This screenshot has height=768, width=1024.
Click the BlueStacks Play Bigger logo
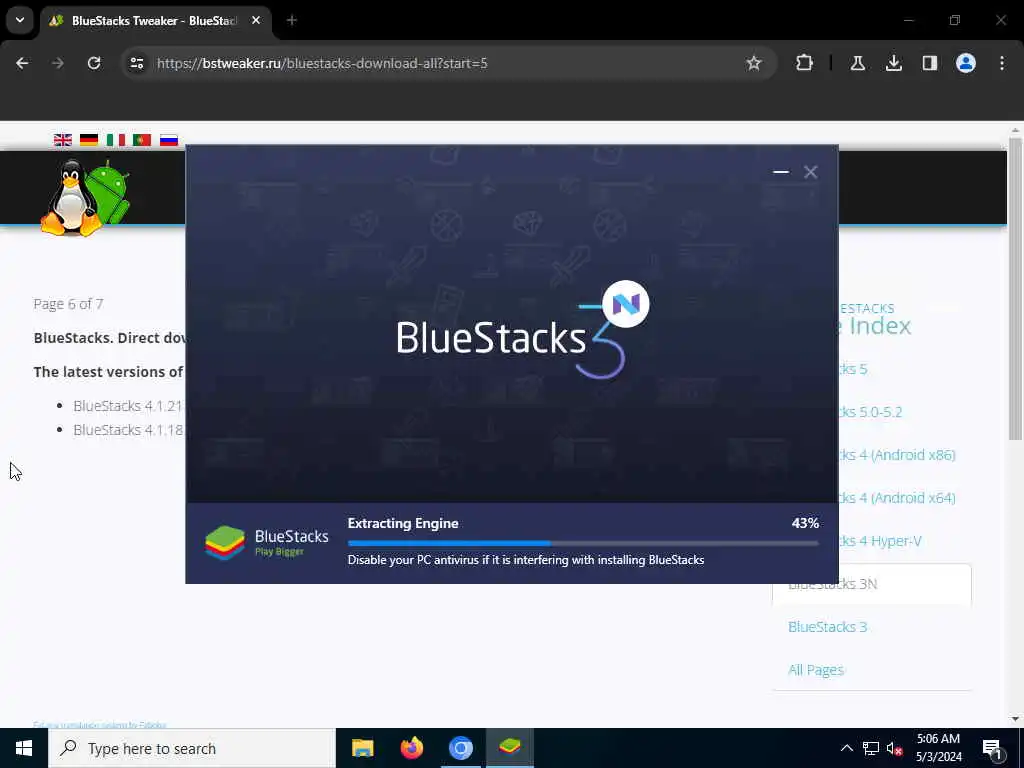(266, 543)
